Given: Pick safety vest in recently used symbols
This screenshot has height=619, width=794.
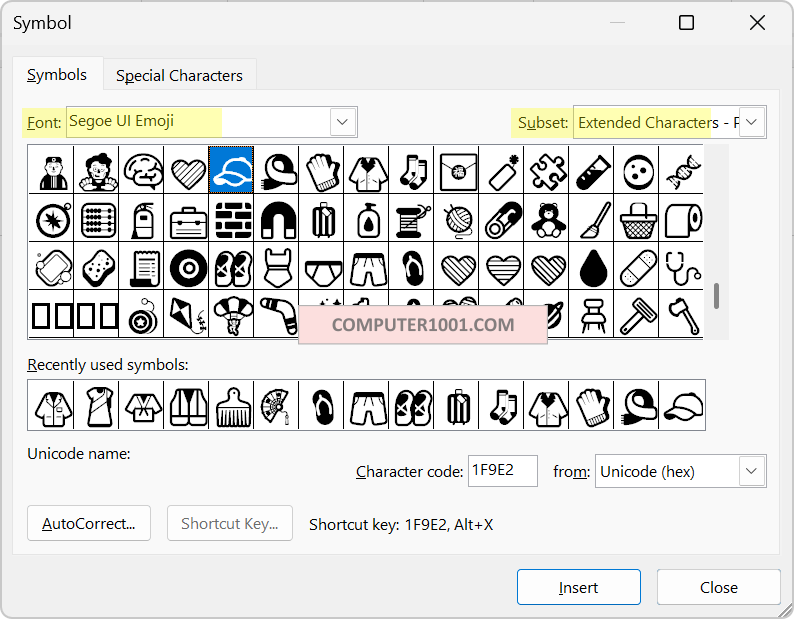Looking at the screenshot, I should coord(186,405).
